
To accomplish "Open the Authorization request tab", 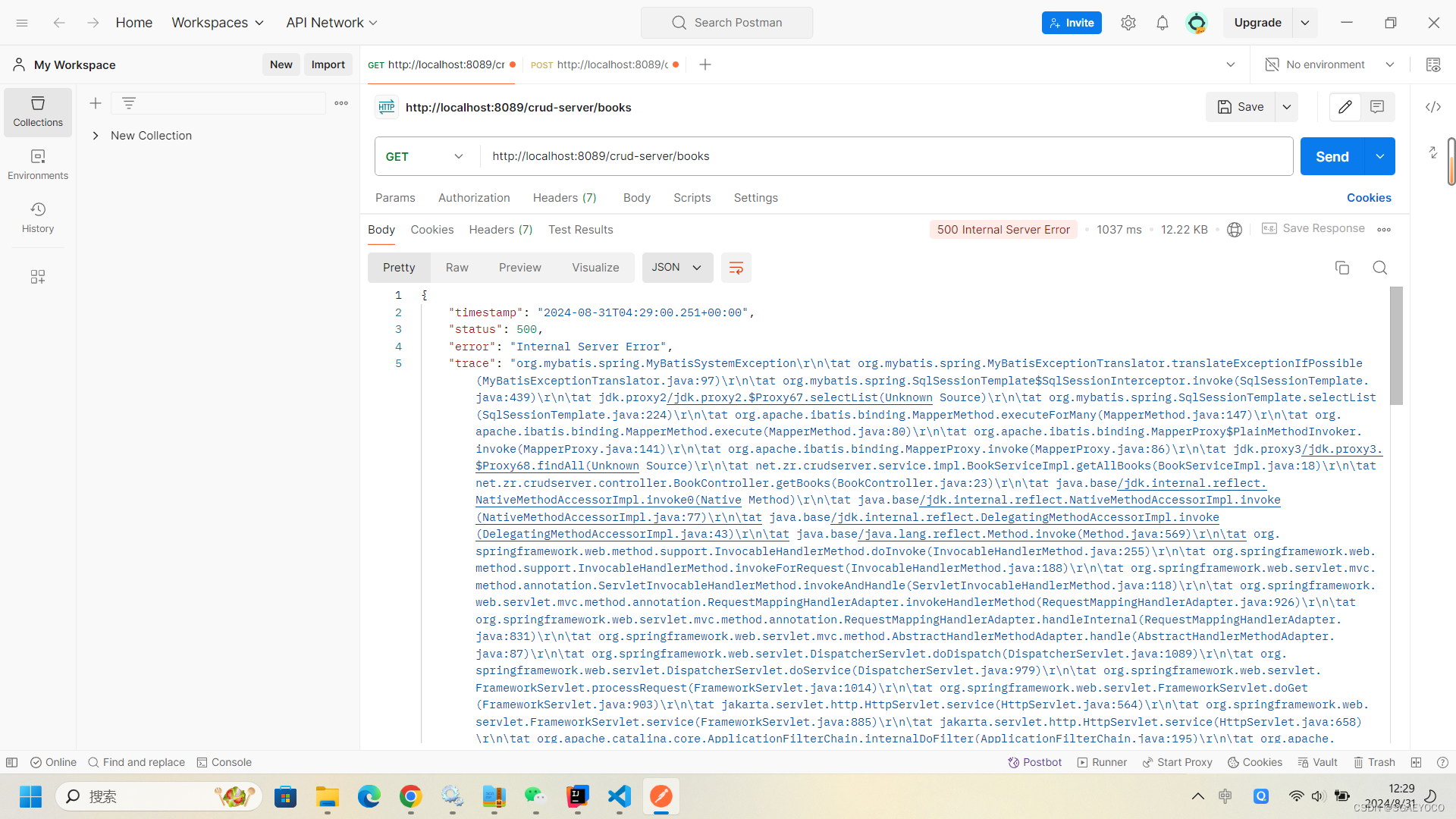I will coord(474,198).
